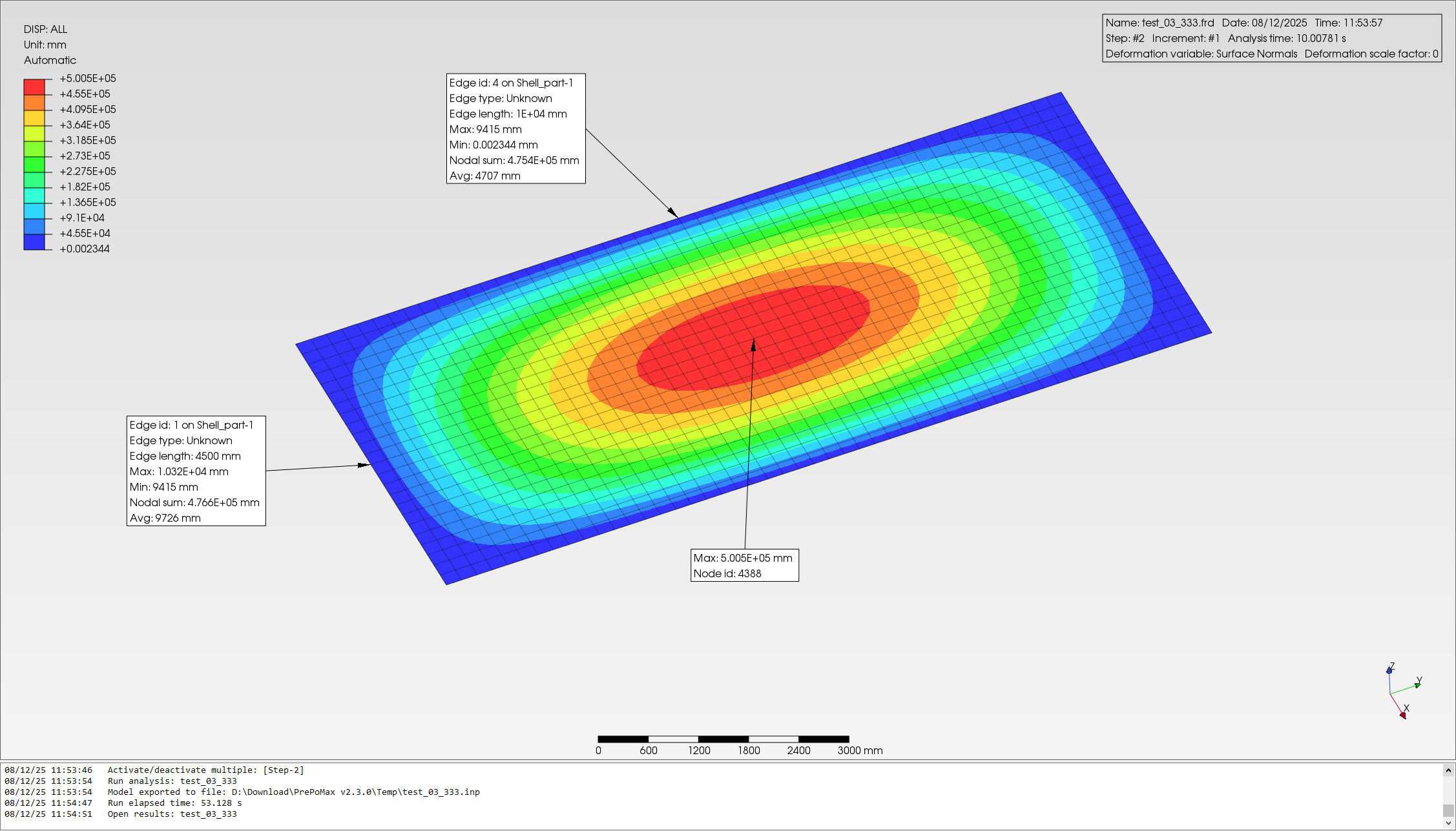Click the cyan legend swatch beside +9.1E+04
This screenshot has height=831, width=1456.
tap(34, 211)
